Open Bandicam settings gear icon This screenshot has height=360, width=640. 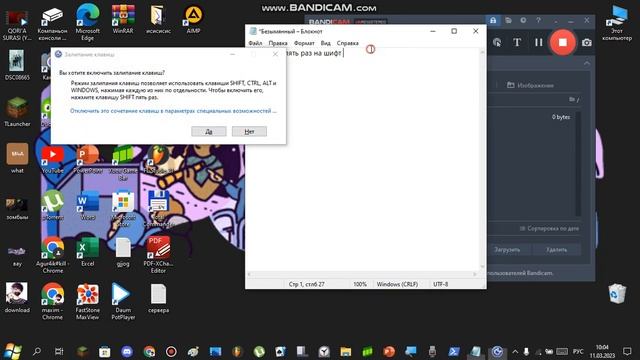[x=523, y=20]
